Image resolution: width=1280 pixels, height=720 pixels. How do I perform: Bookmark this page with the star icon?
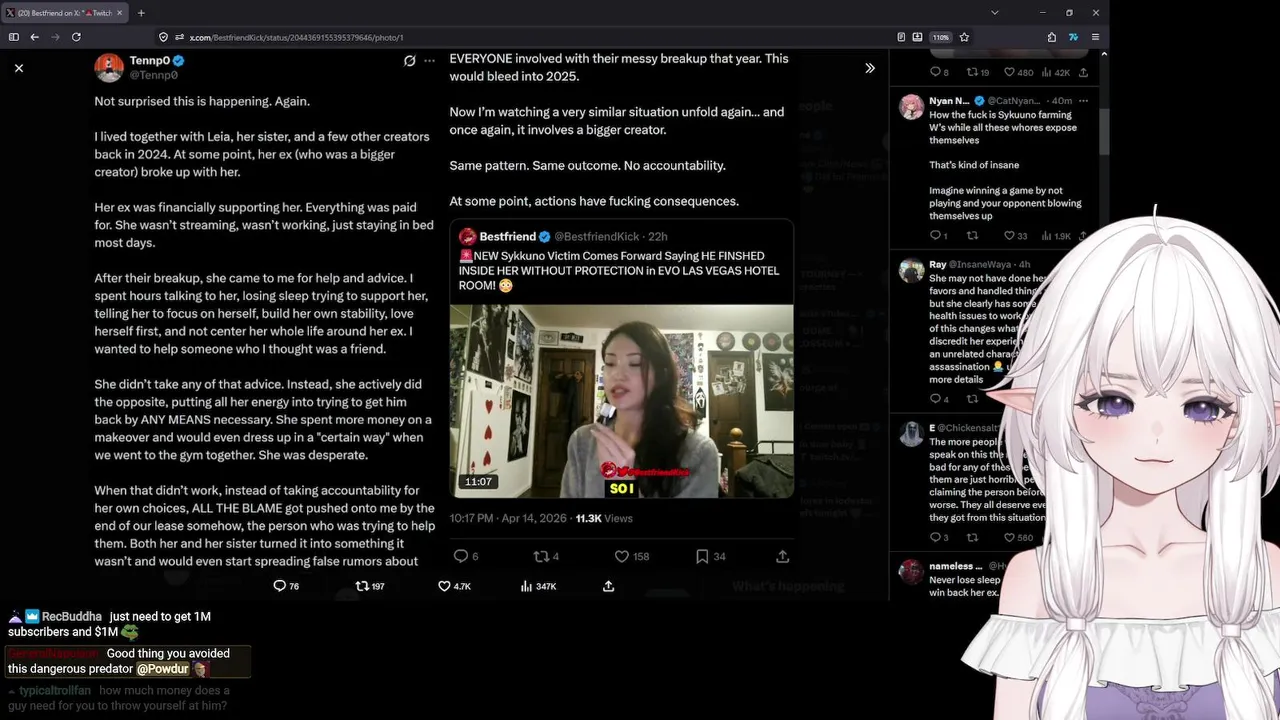(964, 37)
